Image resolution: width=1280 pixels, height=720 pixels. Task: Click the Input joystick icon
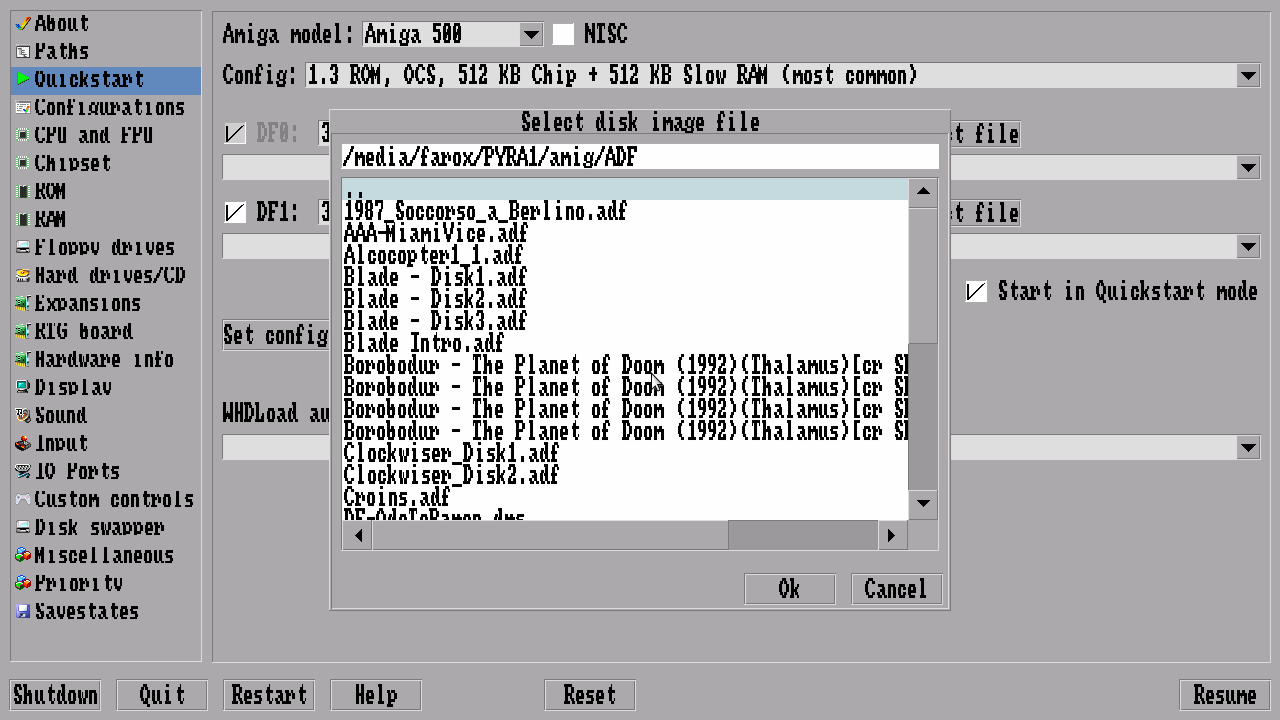23,443
